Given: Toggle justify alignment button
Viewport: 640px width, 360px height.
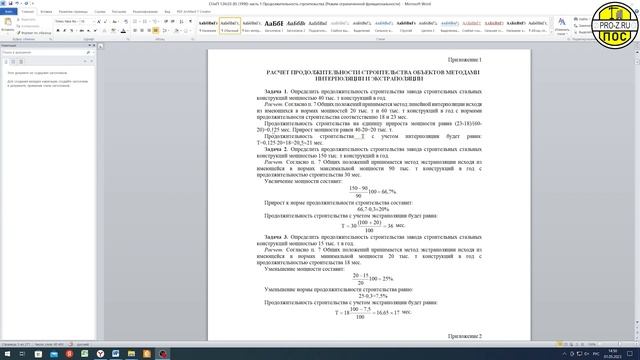Looking at the screenshot, I should [156, 30].
